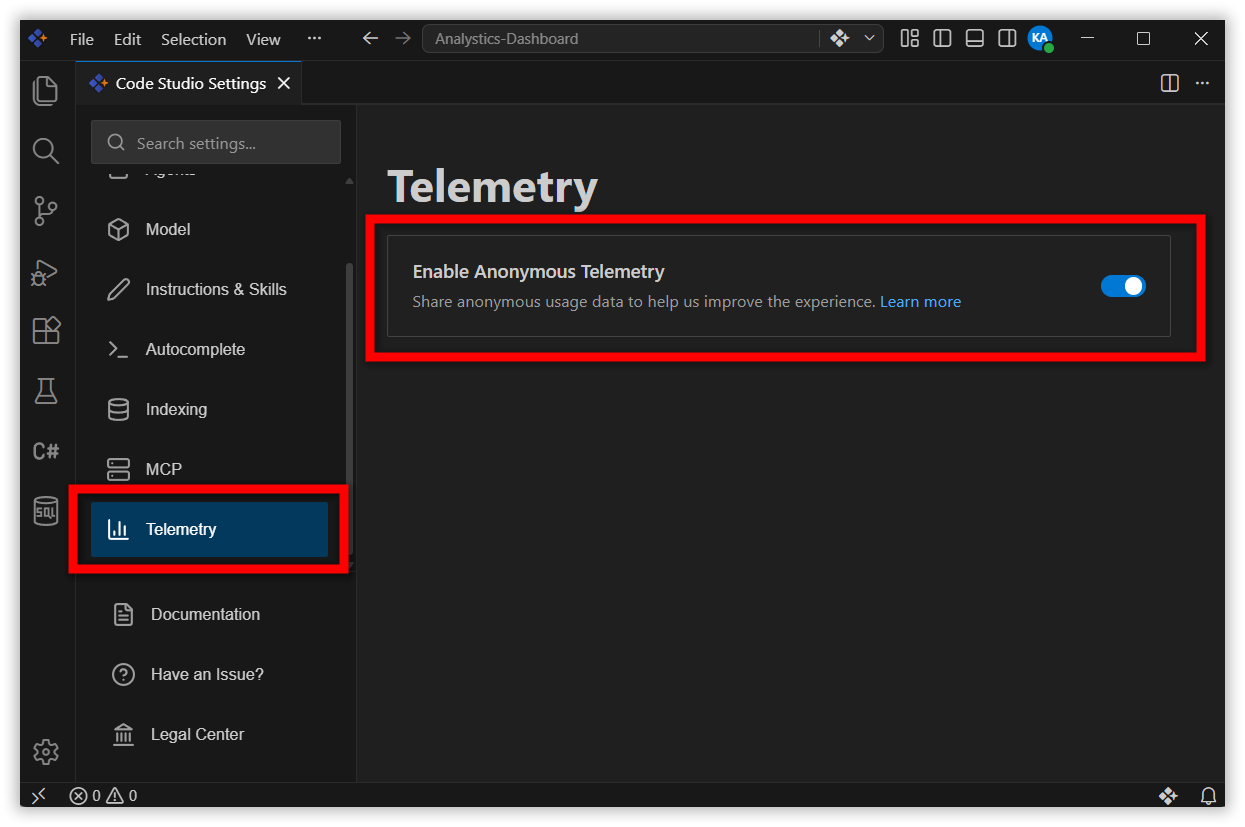
Task: Open Customize Layout icon
Action: (x=909, y=39)
